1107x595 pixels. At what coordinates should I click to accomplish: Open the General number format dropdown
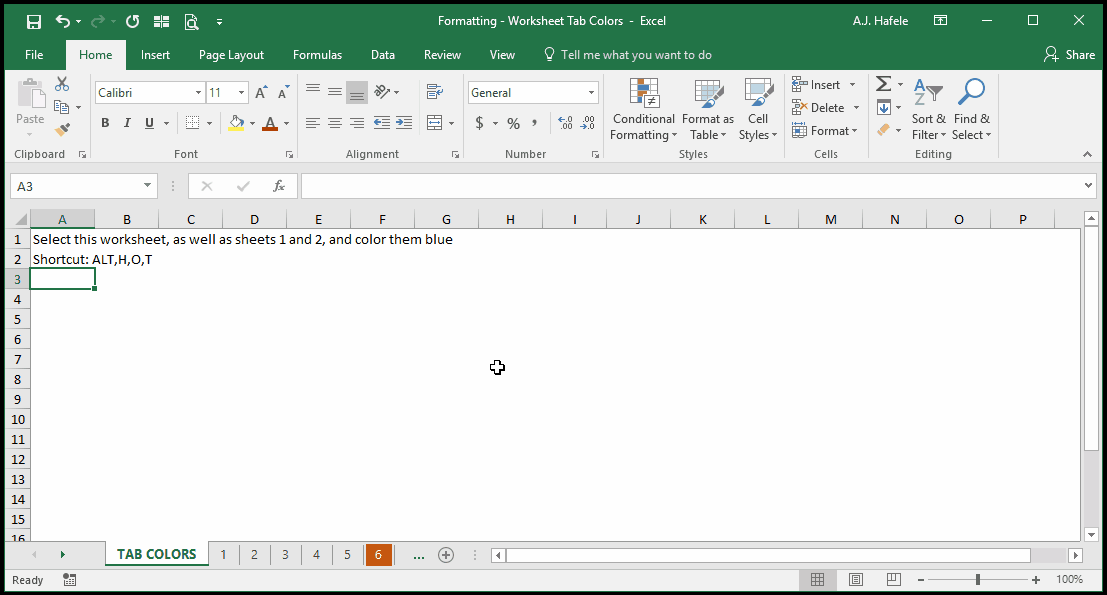point(591,92)
